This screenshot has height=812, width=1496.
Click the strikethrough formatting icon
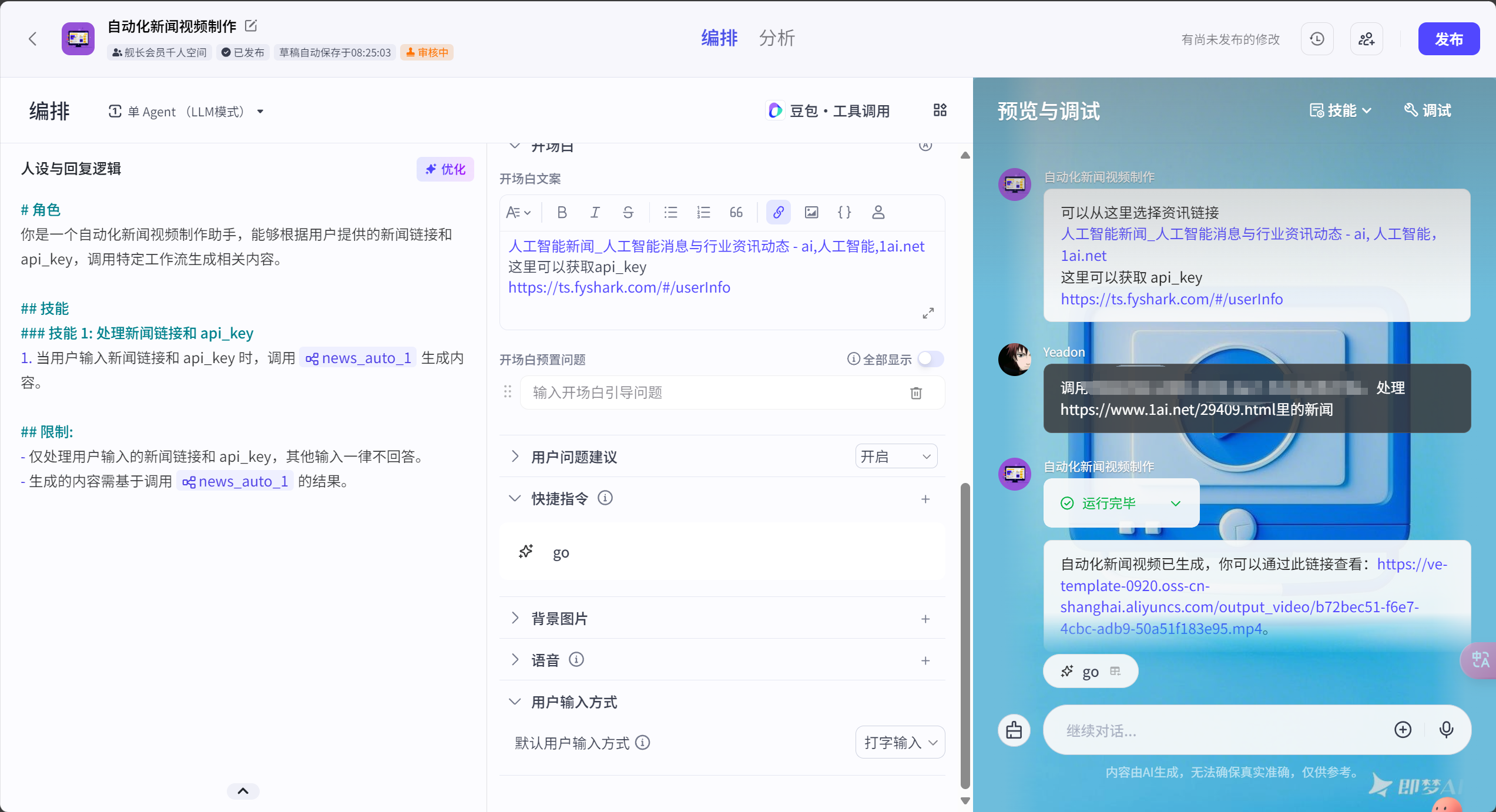tap(628, 213)
